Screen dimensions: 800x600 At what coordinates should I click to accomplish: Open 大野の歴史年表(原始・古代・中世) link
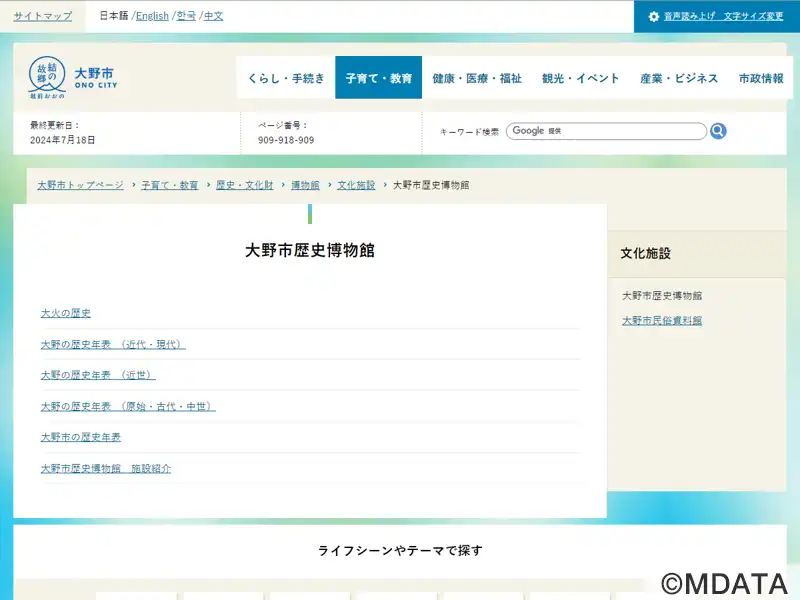click(128, 406)
